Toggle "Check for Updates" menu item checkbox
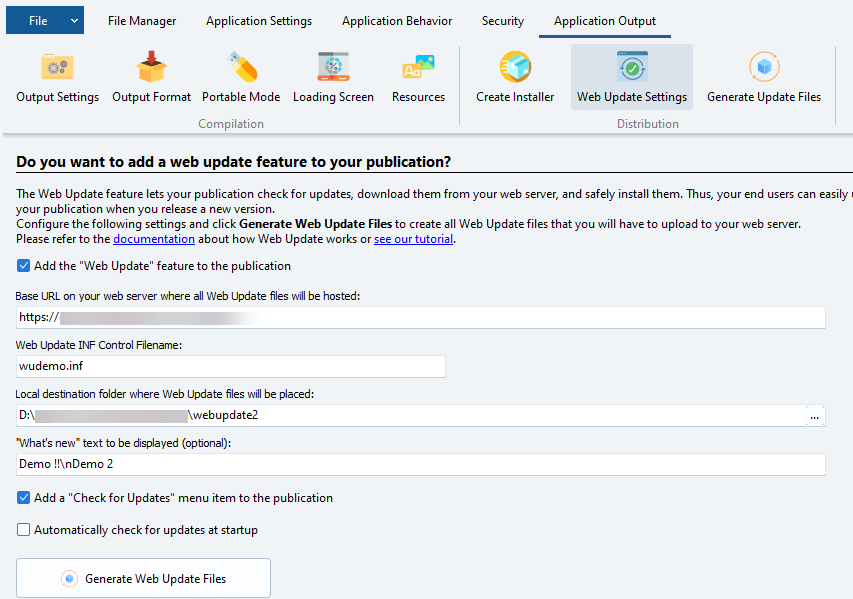 pyautogui.click(x=24, y=498)
